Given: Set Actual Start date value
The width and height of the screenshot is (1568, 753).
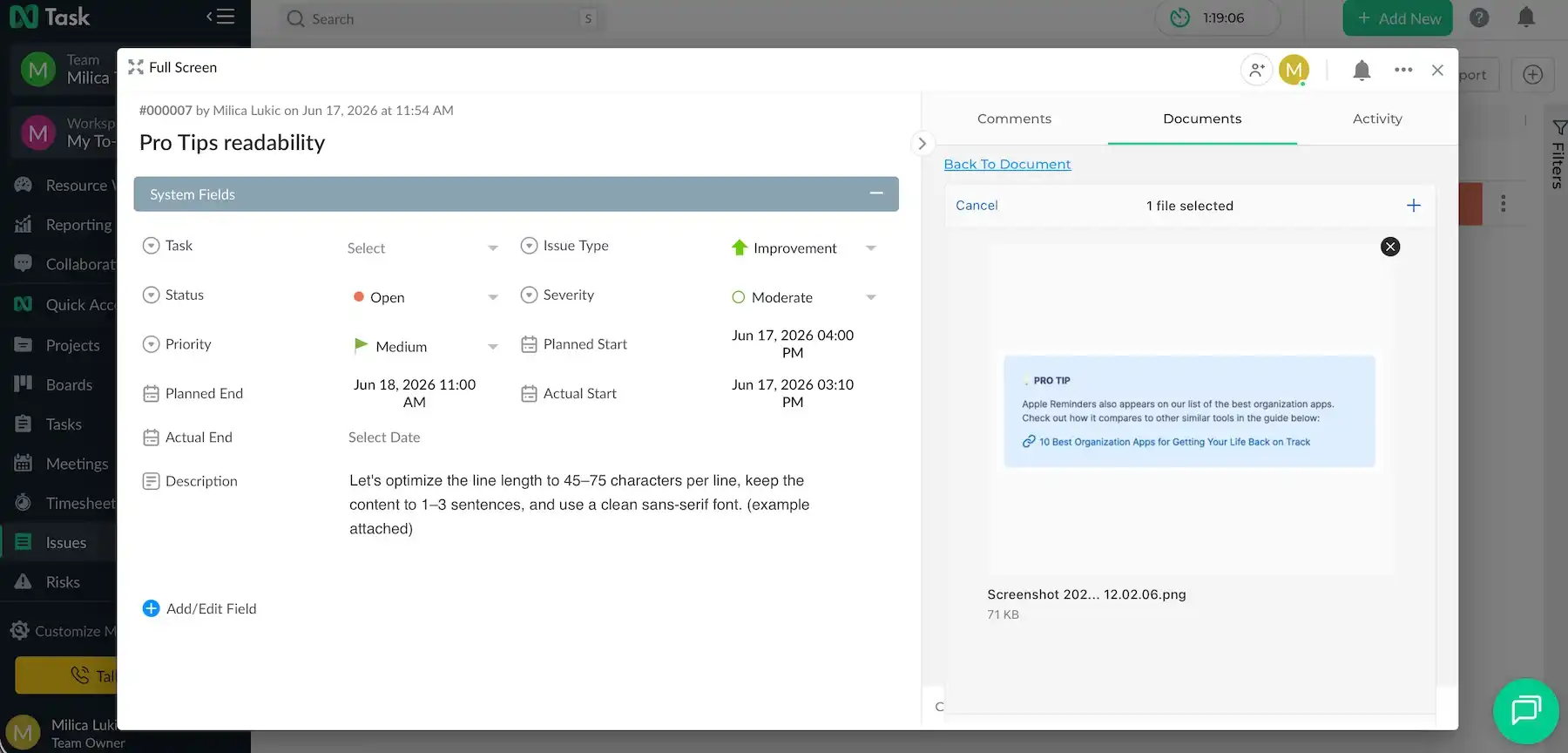Looking at the screenshot, I should point(793,393).
